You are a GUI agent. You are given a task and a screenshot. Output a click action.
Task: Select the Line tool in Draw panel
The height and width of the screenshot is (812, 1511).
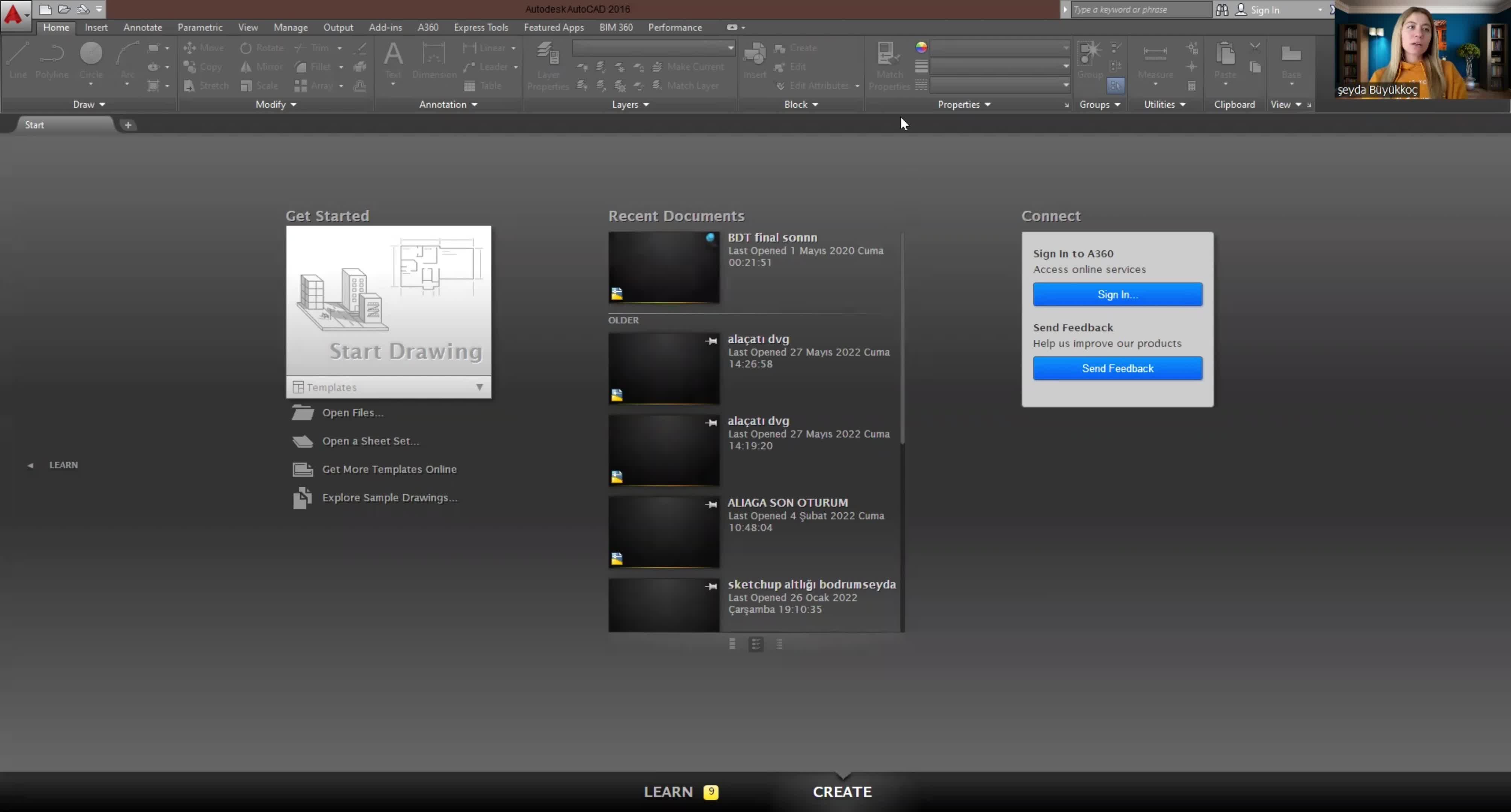[x=18, y=61]
